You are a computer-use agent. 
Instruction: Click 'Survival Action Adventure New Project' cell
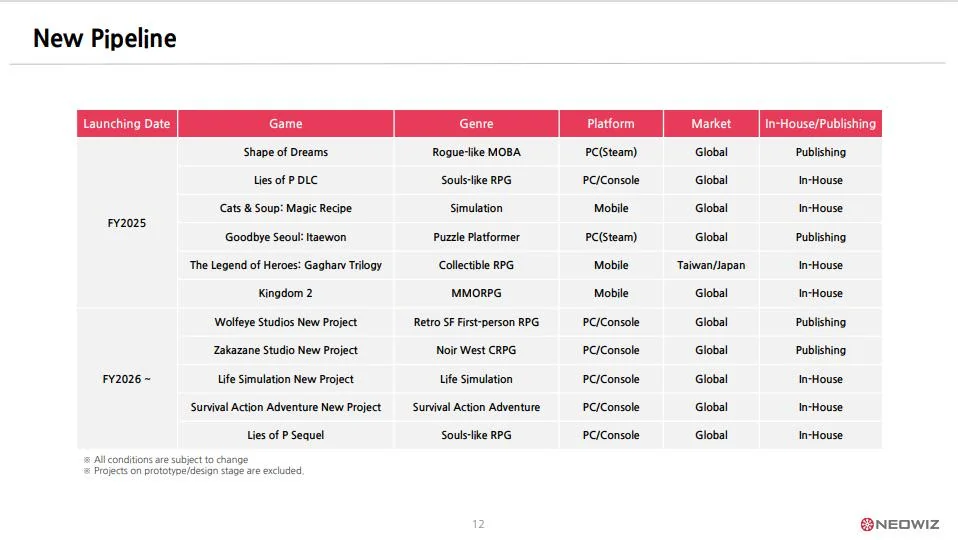[285, 407]
